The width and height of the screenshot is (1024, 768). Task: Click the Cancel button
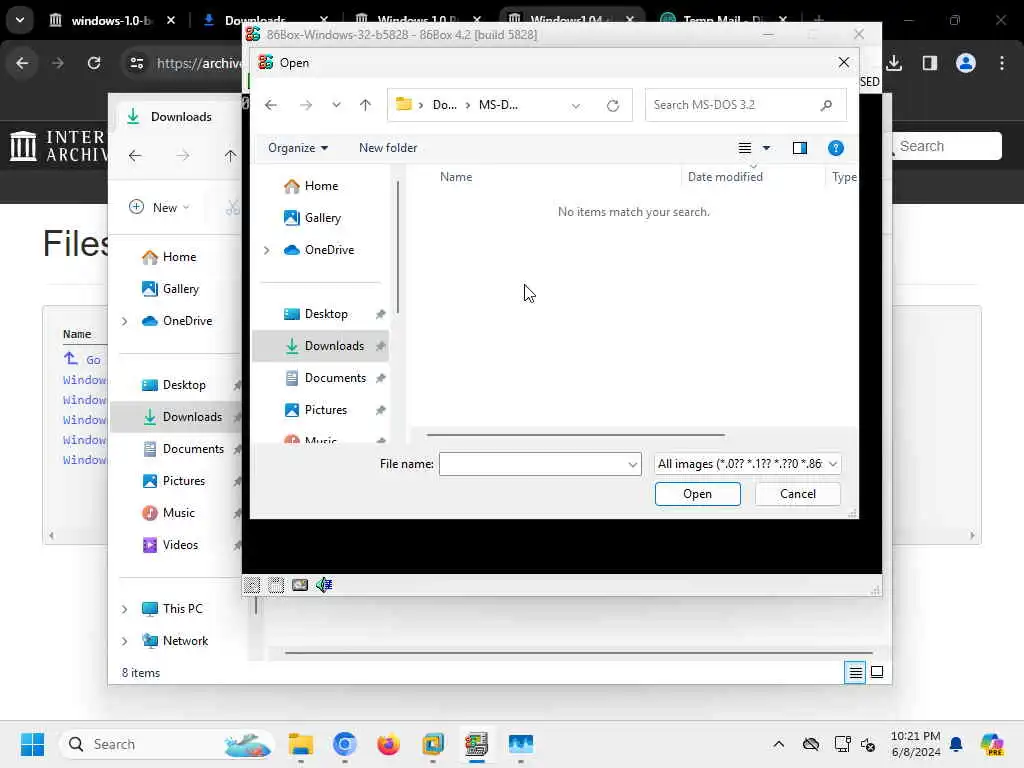coord(797,494)
